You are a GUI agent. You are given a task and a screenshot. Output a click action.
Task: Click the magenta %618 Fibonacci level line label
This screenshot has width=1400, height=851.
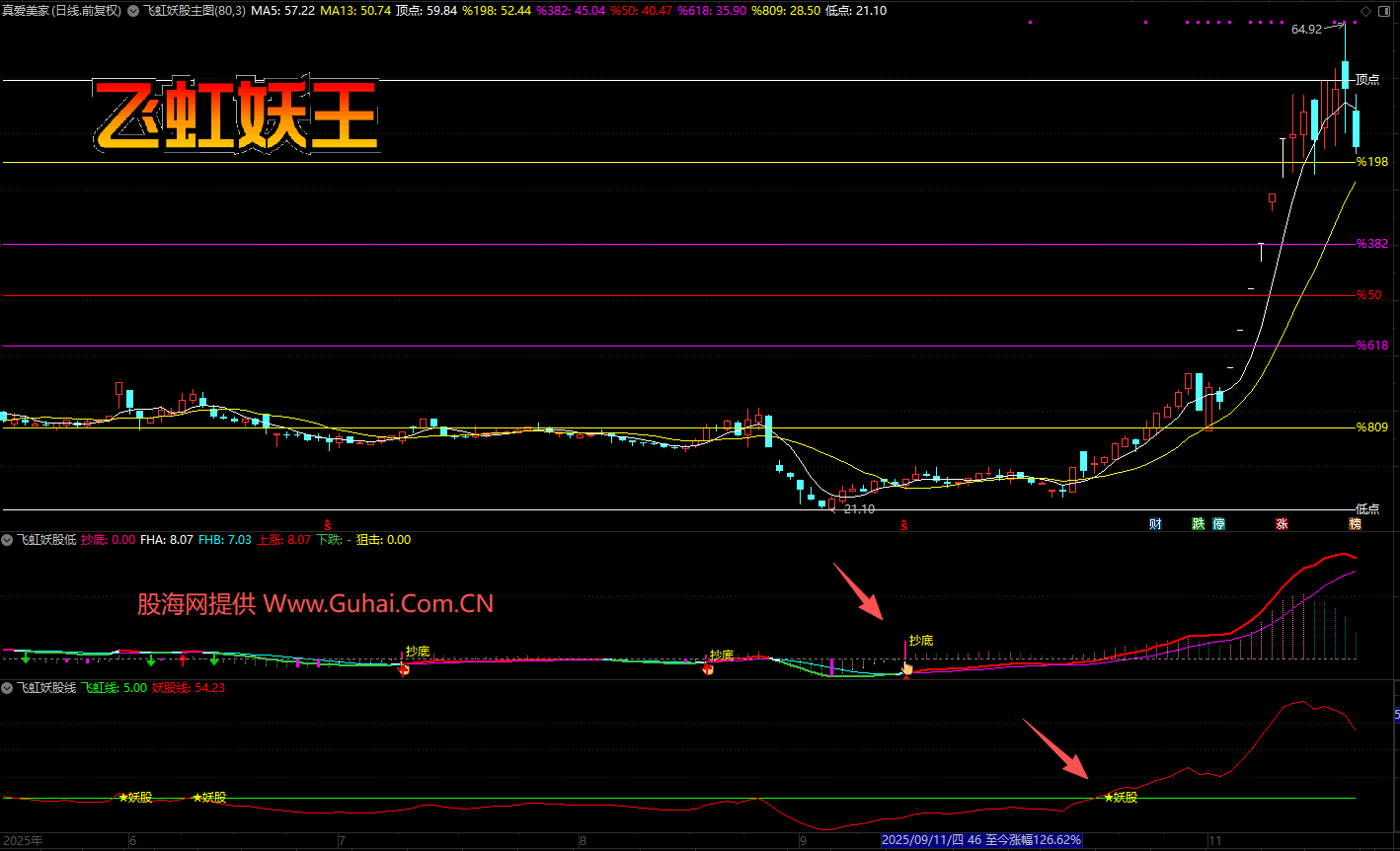pos(1371,346)
